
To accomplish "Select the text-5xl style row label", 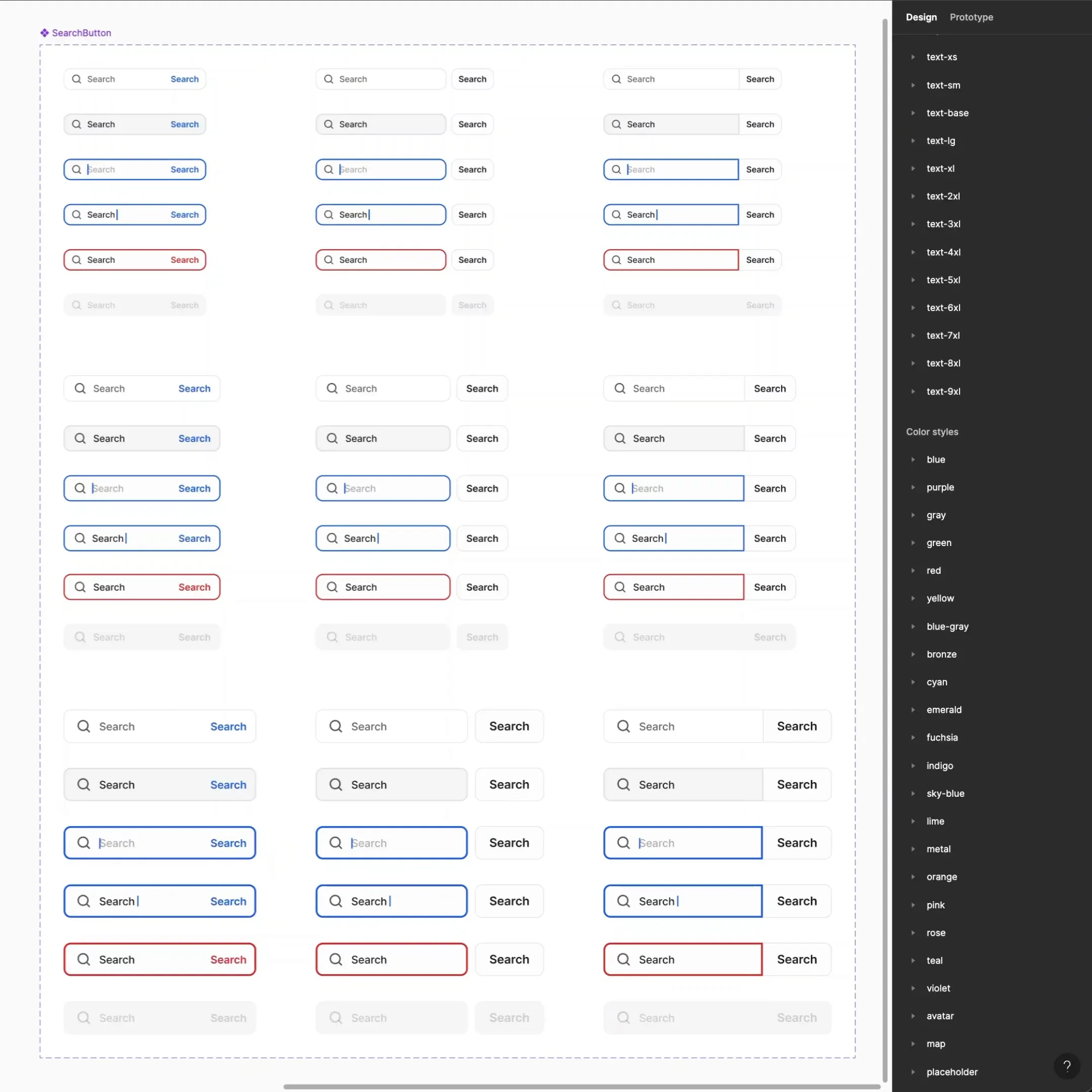I will click(x=943, y=280).
